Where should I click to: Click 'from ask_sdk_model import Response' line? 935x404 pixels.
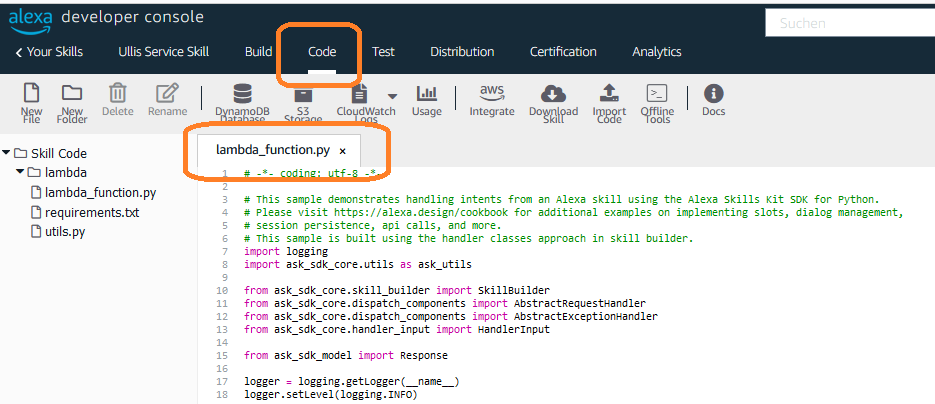pyautogui.click(x=346, y=356)
